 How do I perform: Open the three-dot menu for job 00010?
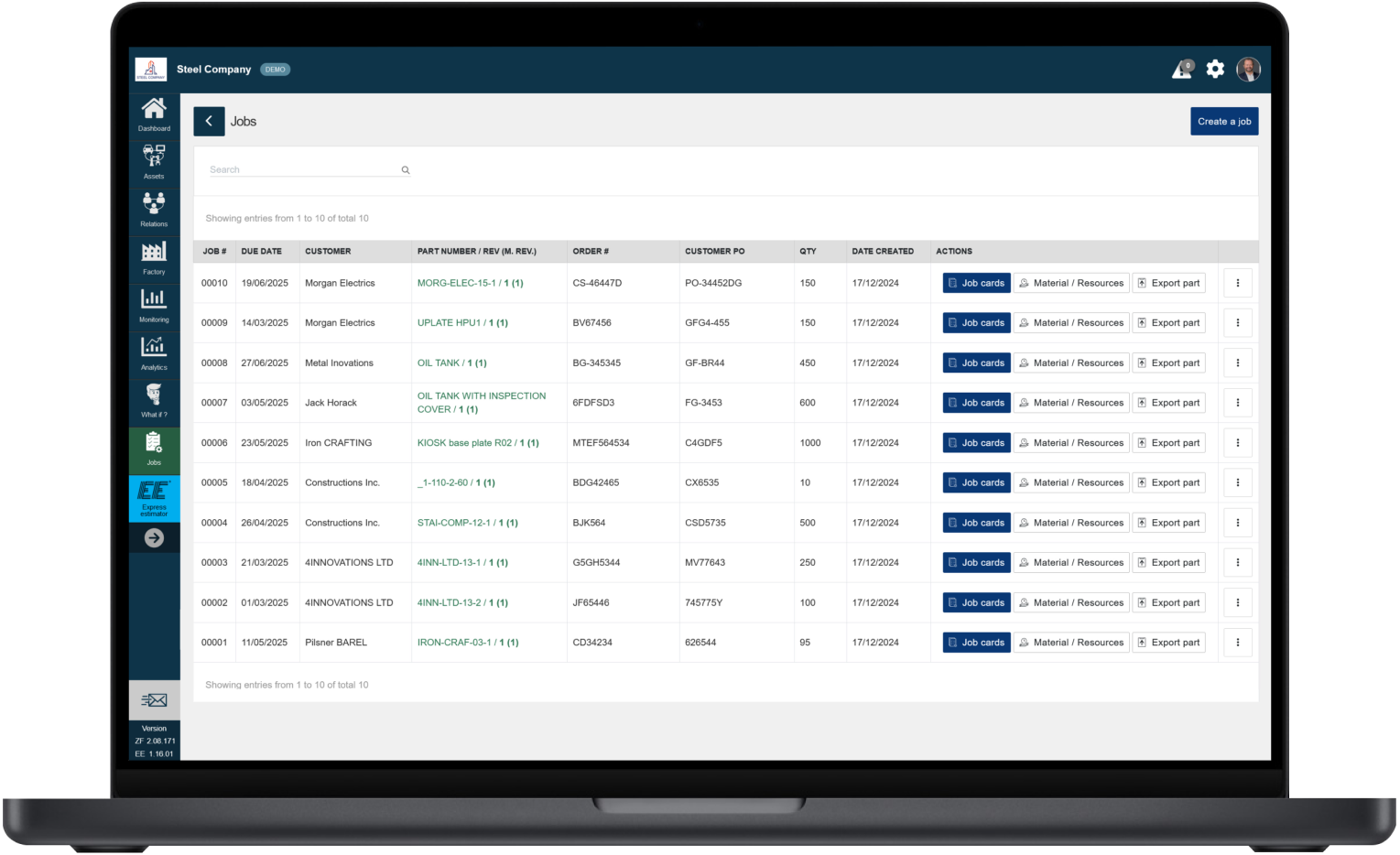pos(1237,283)
